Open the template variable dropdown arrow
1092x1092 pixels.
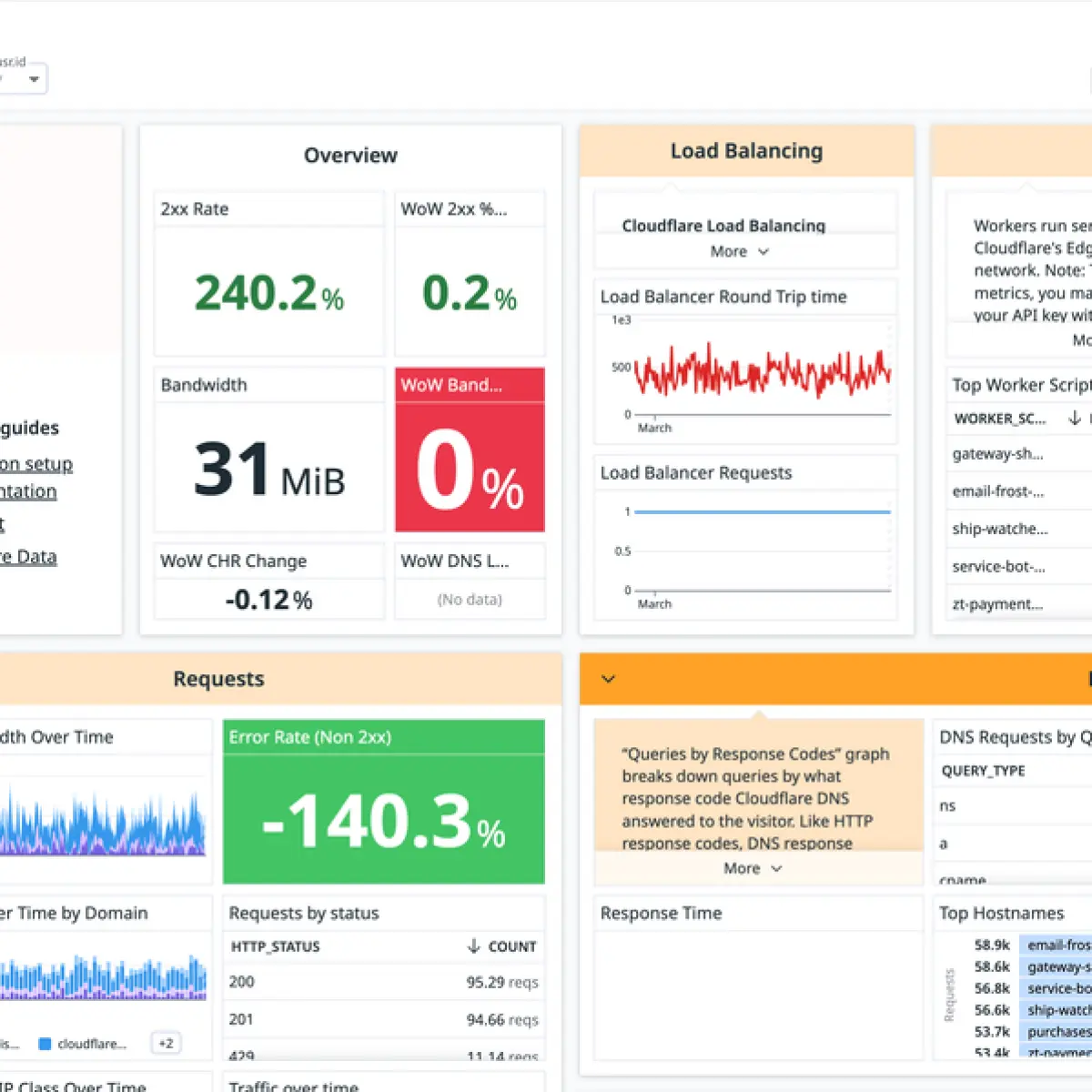pos(34,79)
